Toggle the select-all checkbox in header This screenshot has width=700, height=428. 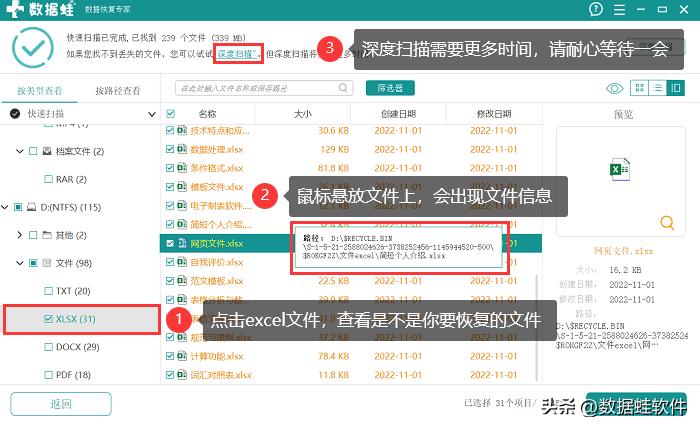click(x=170, y=114)
